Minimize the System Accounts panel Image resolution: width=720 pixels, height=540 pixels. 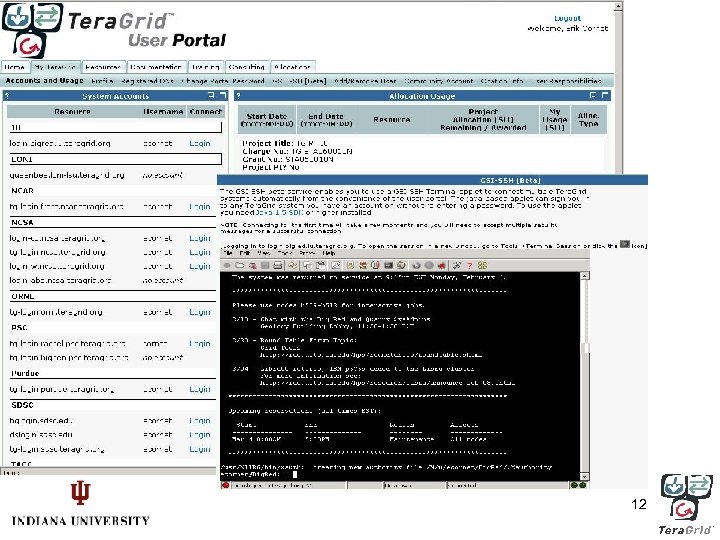(x=212, y=95)
